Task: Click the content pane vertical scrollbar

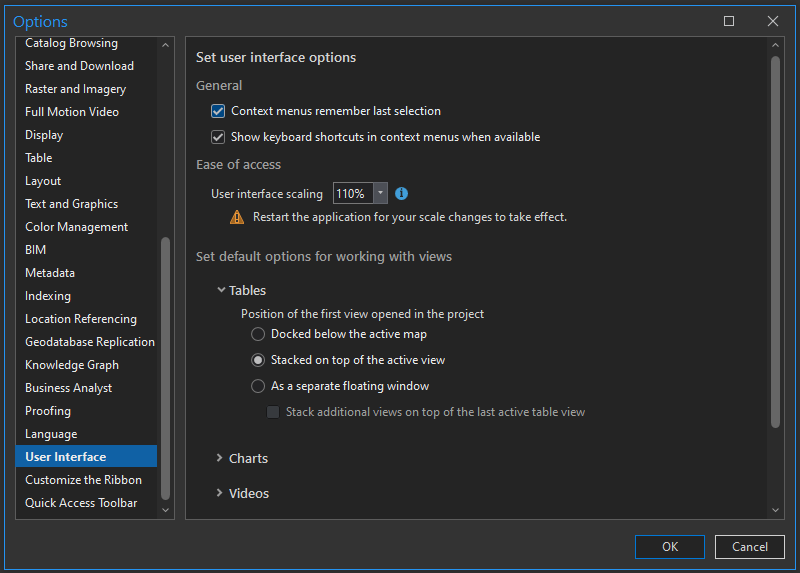Action: 775,240
